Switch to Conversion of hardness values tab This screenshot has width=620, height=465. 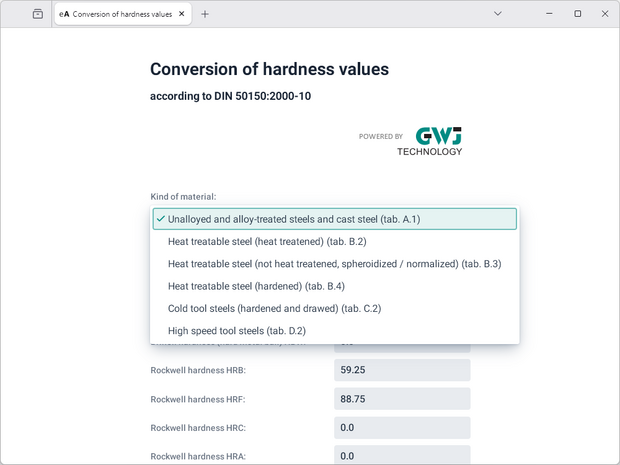122,14
